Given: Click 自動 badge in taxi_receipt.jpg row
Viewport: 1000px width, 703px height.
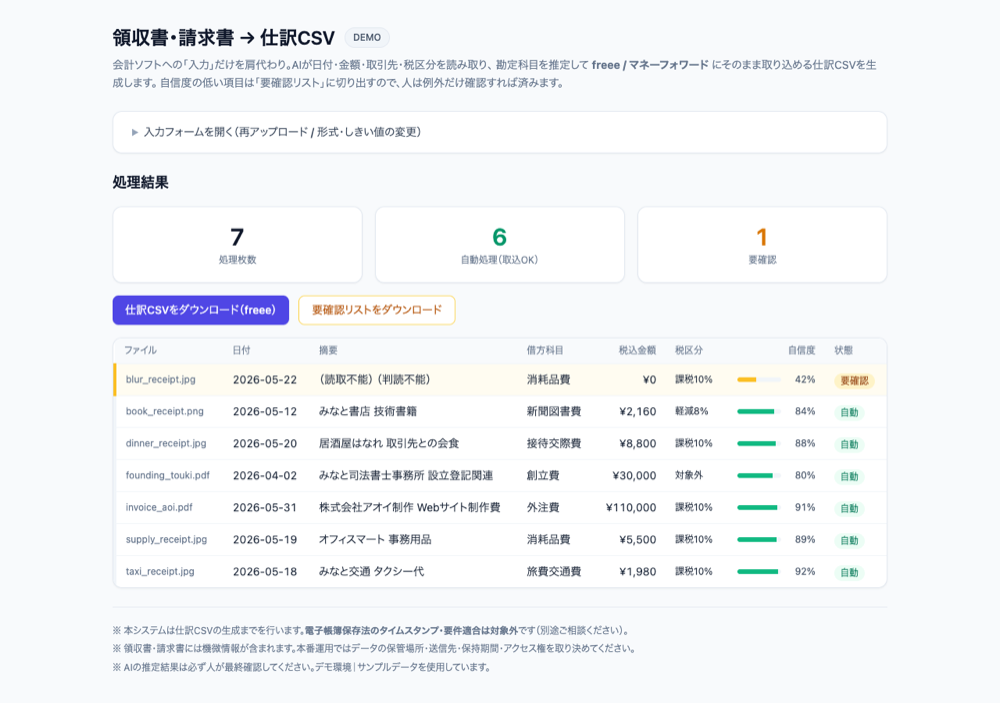Looking at the screenshot, I should 849,572.
